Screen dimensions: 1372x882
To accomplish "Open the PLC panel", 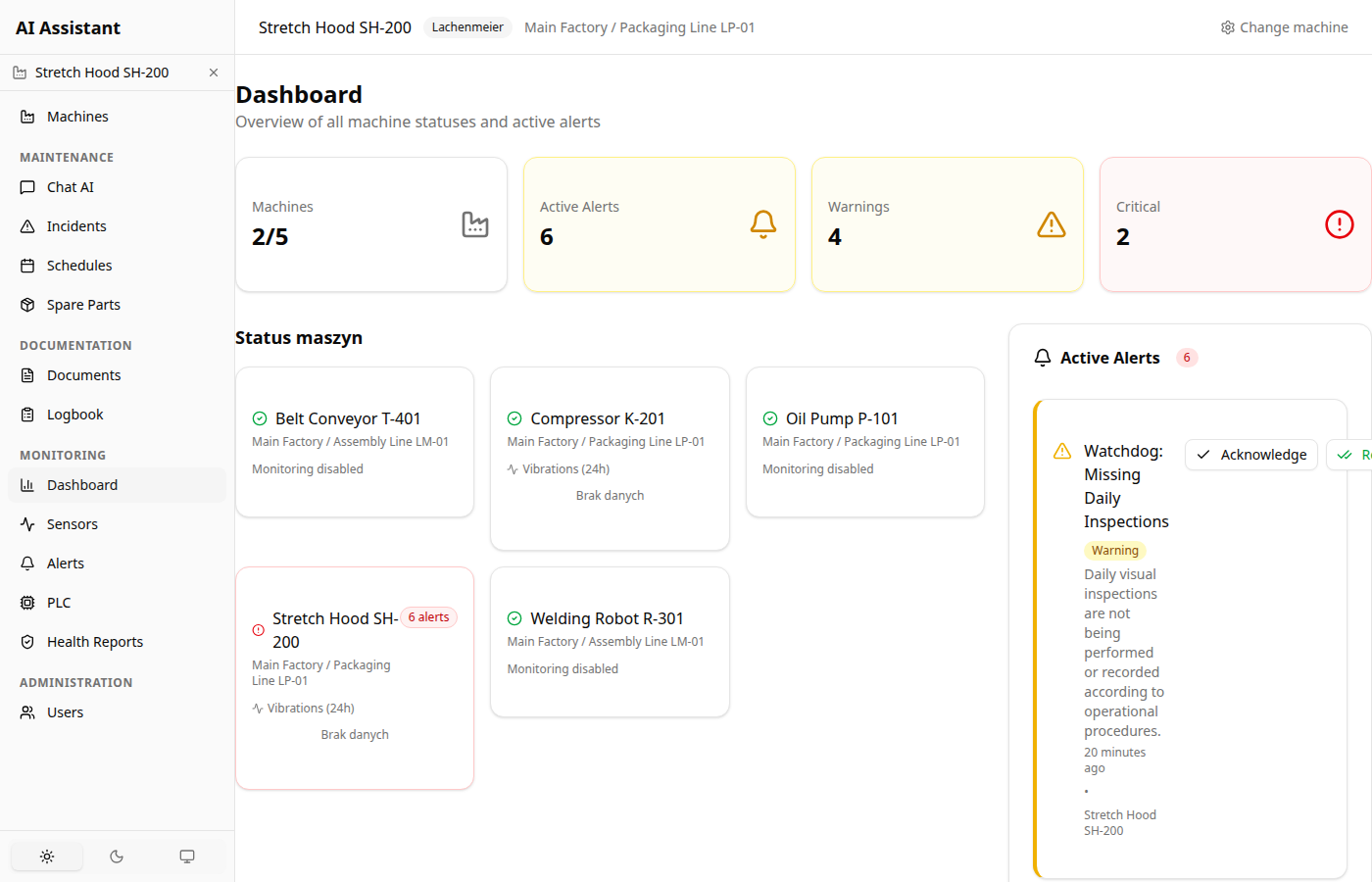I will [x=59, y=602].
